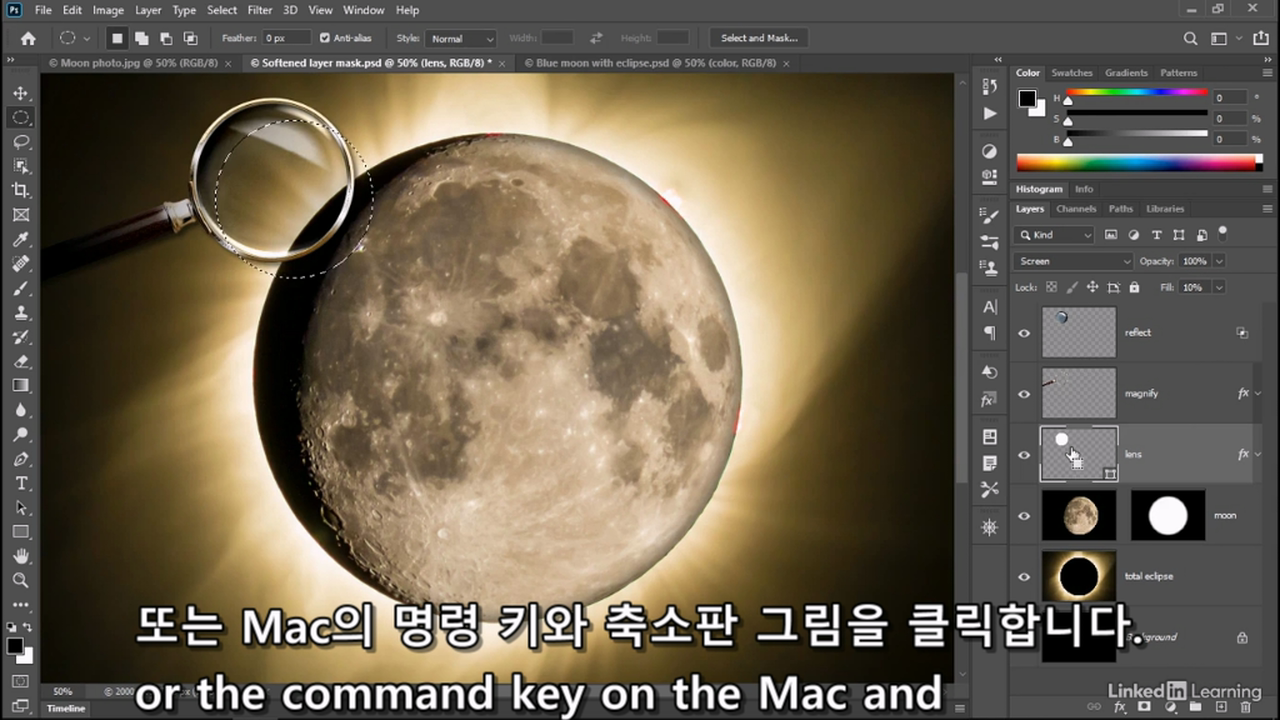Screen dimensions: 1280x720
Task: Select the Move tool
Action: coord(21,93)
